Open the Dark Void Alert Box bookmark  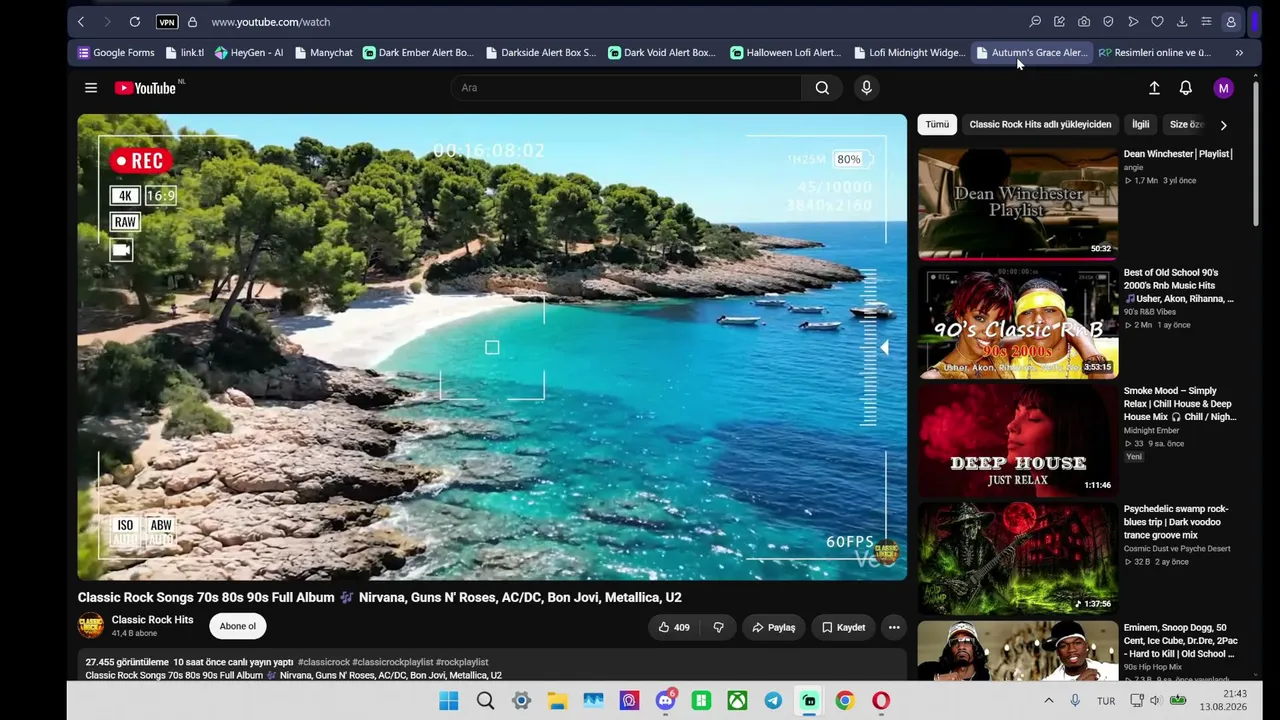[x=662, y=53]
